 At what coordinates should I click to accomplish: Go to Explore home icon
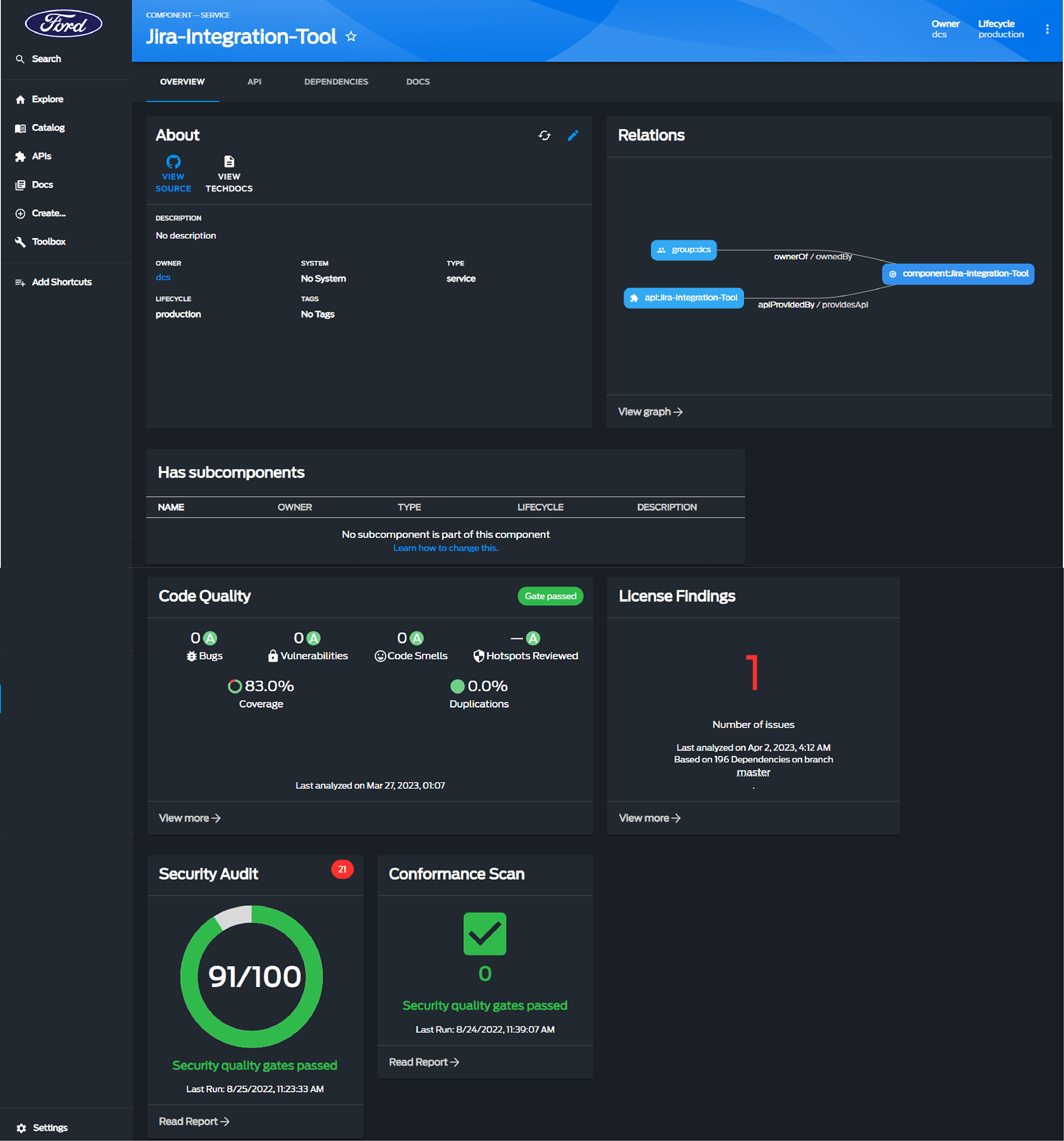20,99
